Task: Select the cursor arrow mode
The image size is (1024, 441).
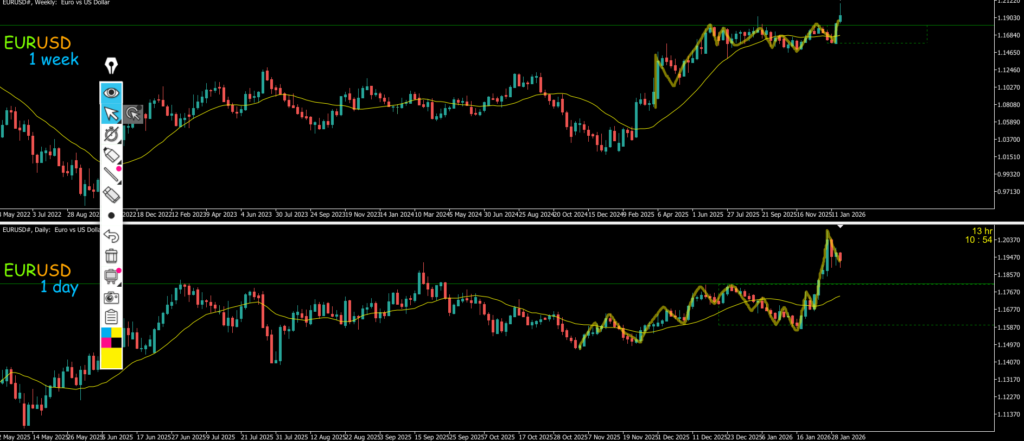Action: point(111,113)
